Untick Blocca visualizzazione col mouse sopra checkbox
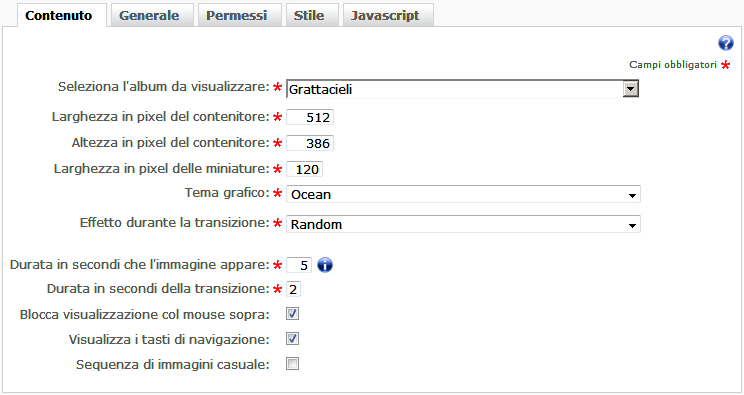Viewport: 744px width, 395px height. click(292, 314)
